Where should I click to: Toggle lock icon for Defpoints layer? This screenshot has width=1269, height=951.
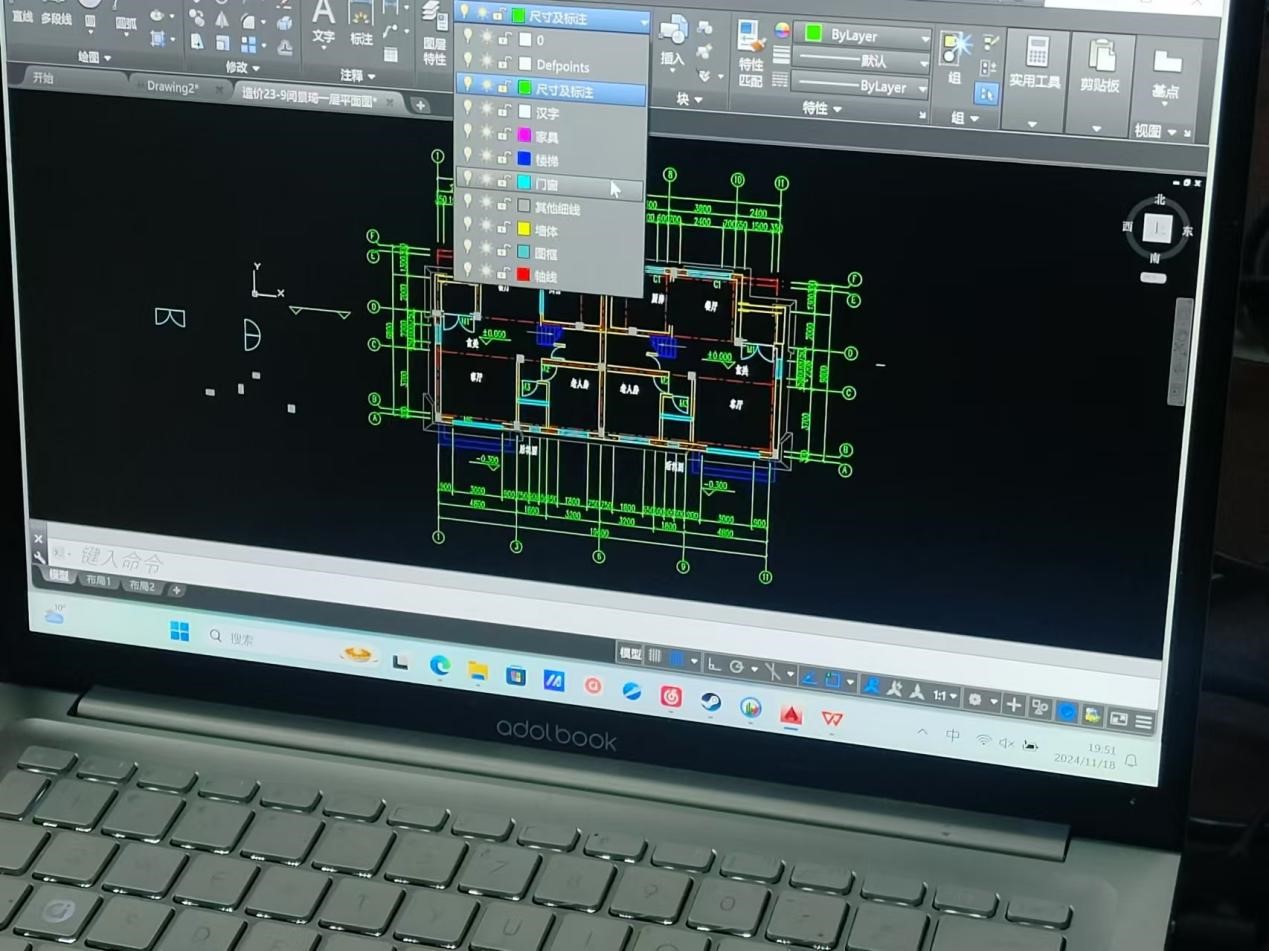504,64
